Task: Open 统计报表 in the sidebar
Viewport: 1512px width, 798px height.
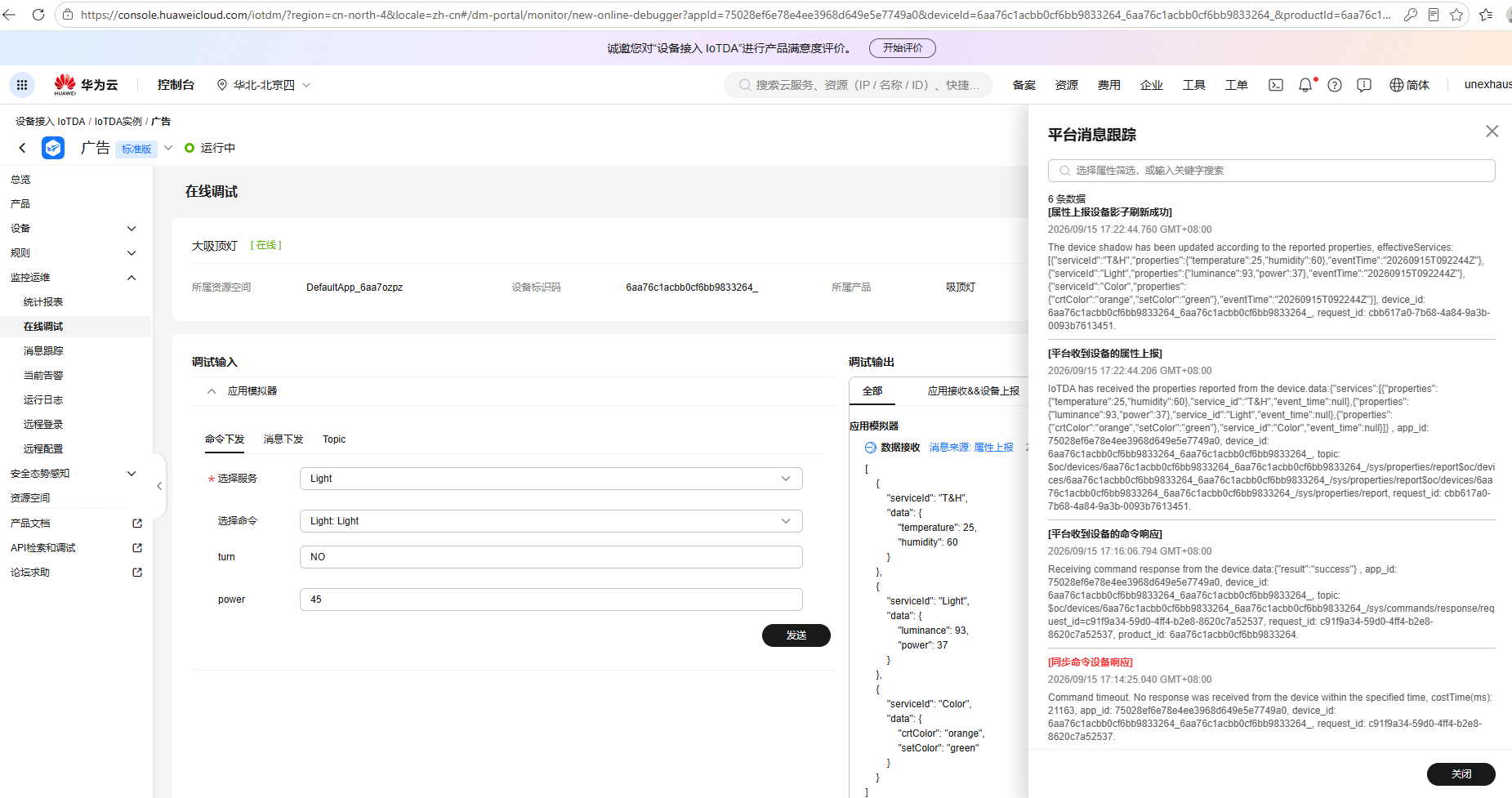Action: [x=43, y=302]
